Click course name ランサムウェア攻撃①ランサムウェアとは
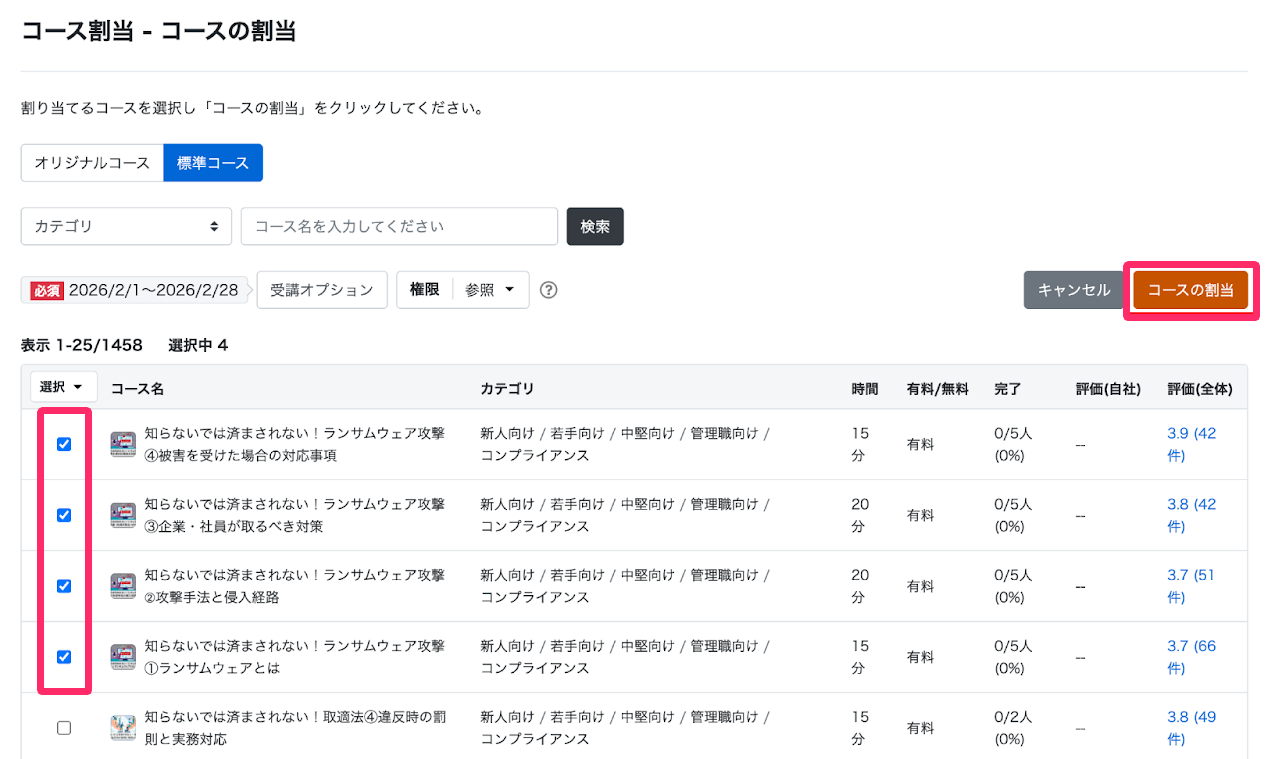This screenshot has height=759, width=1282. 295,657
